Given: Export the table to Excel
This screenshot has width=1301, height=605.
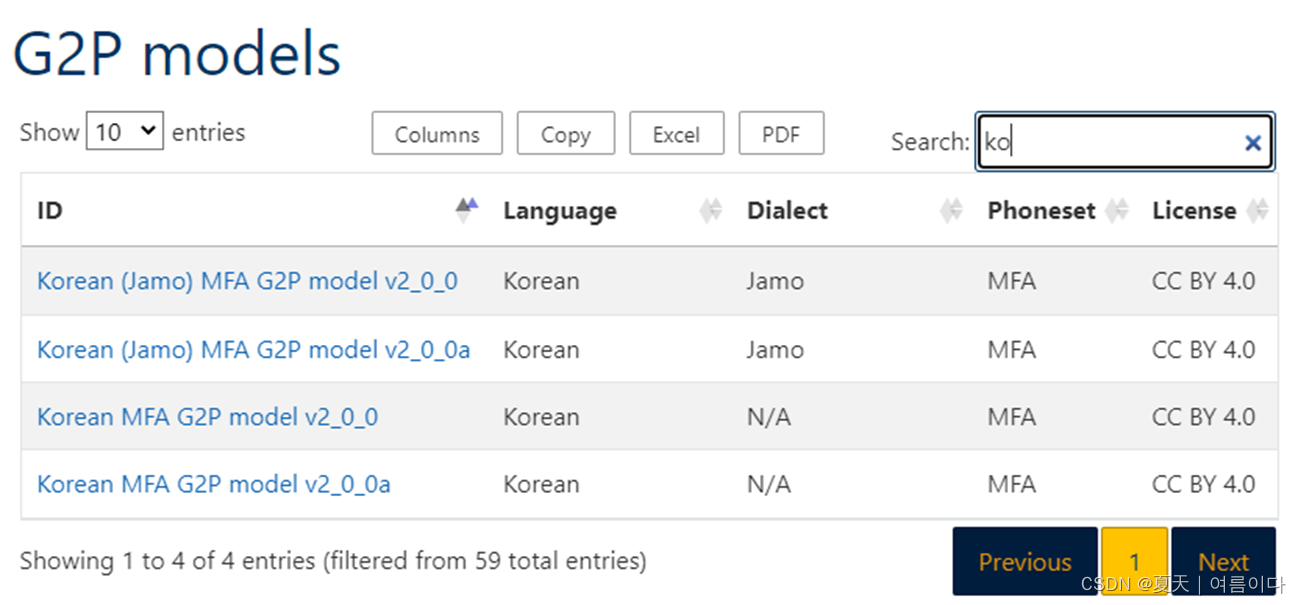Looking at the screenshot, I should click(676, 134).
